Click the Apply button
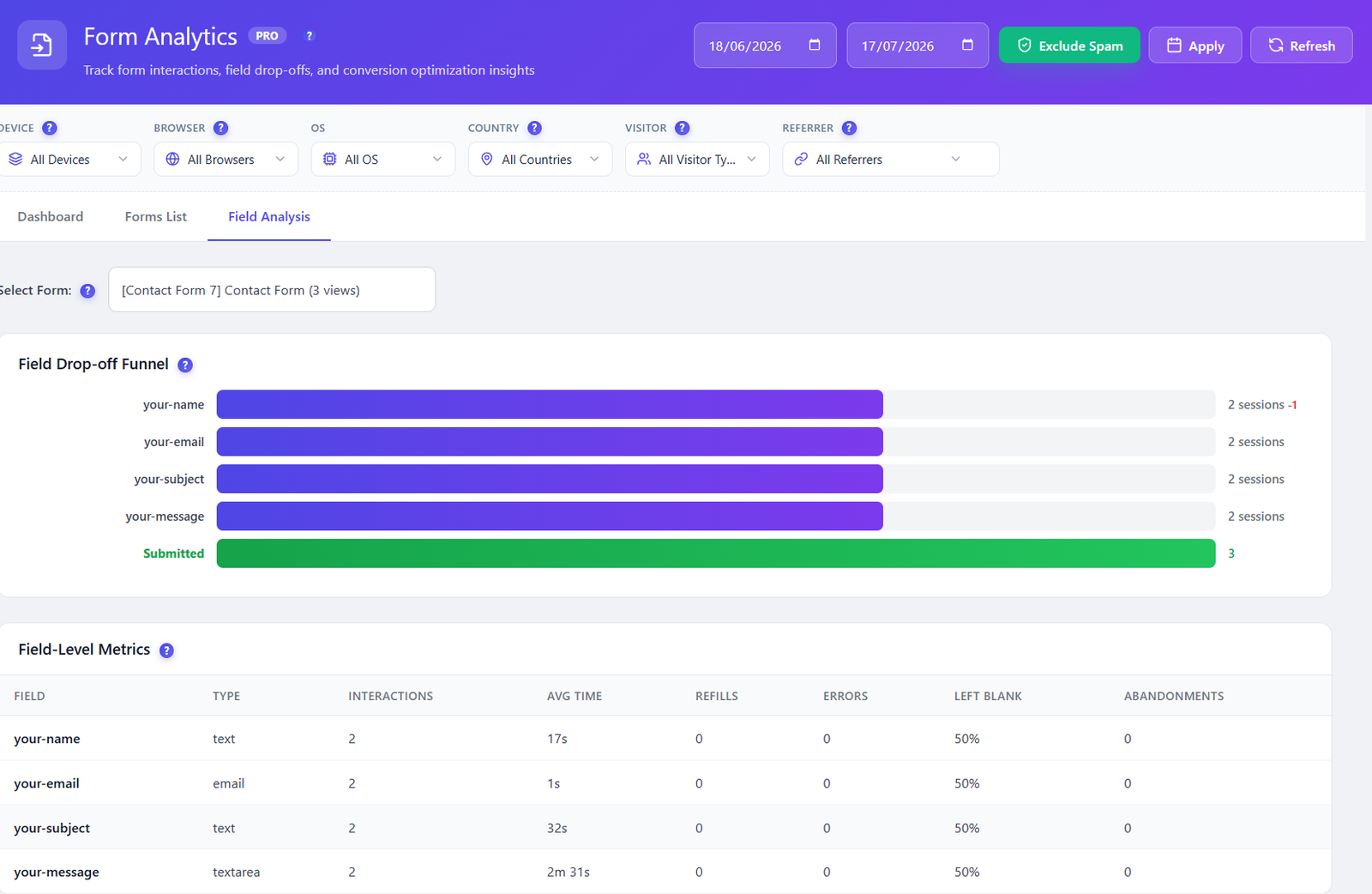 tap(1195, 45)
